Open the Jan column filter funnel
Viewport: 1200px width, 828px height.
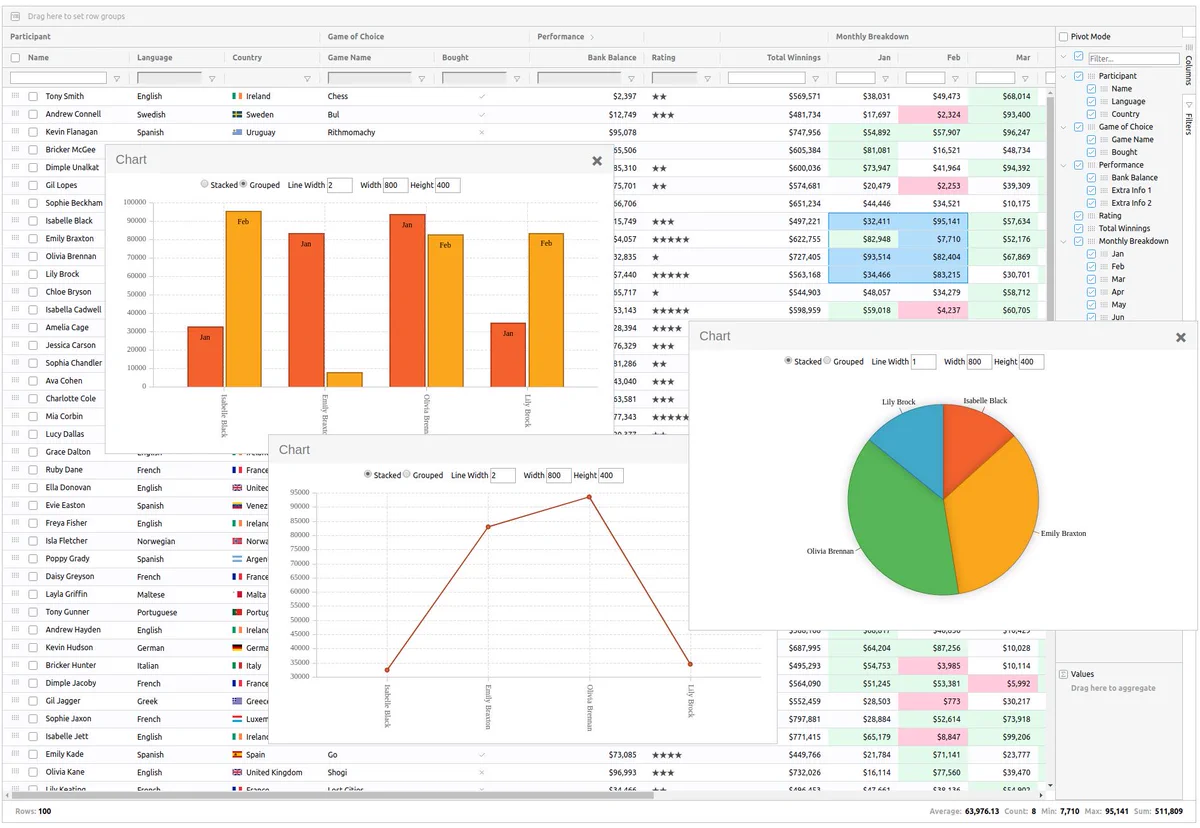[x=885, y=78]
